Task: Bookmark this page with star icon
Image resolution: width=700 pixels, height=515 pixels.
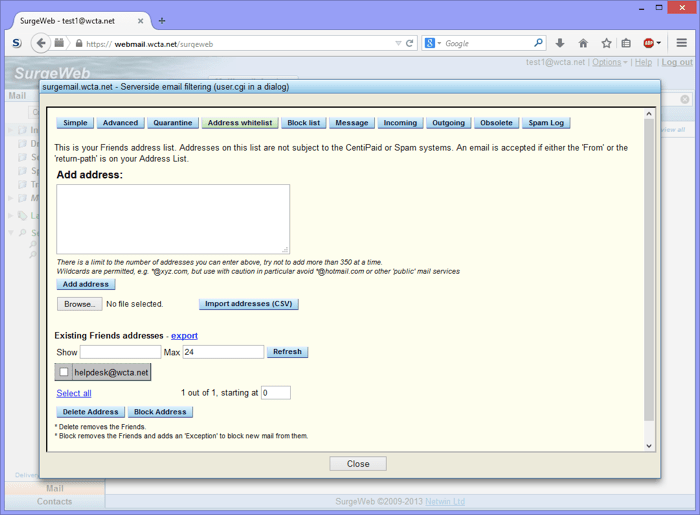Action: [x=606, y=43]
